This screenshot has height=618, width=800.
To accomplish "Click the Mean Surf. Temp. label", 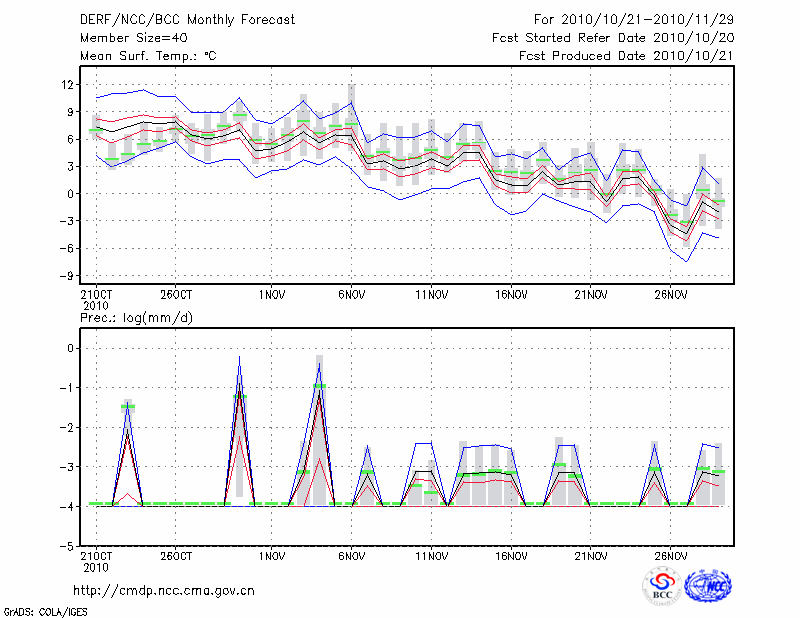I will point(148,57).
